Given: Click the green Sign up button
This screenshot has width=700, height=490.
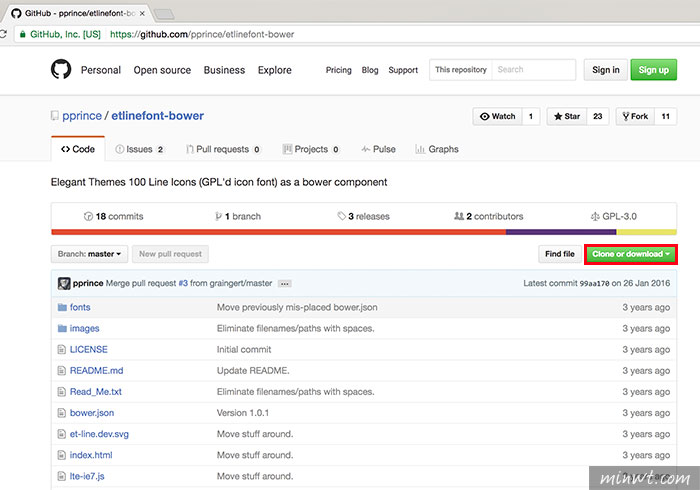Looking at the screenshot, I should tap(654, 70).
